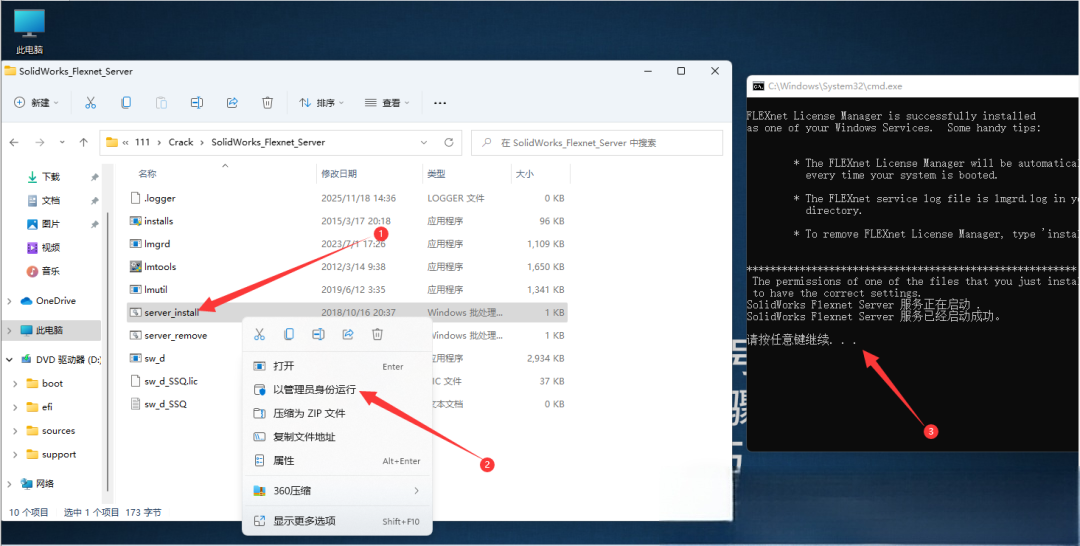
Task: Select the server_install batch file
Action: tap(348, 313)
